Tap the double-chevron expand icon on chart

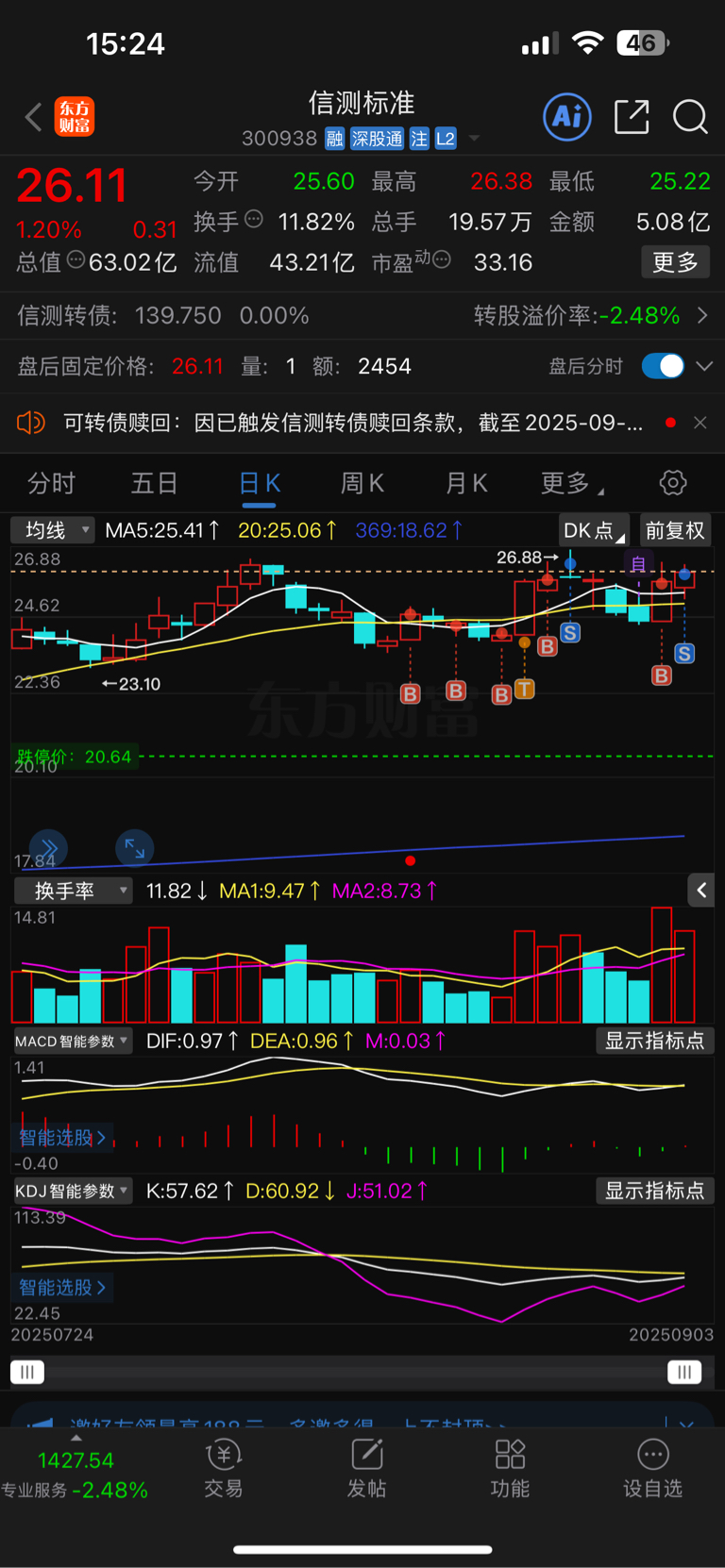[48, 848]
